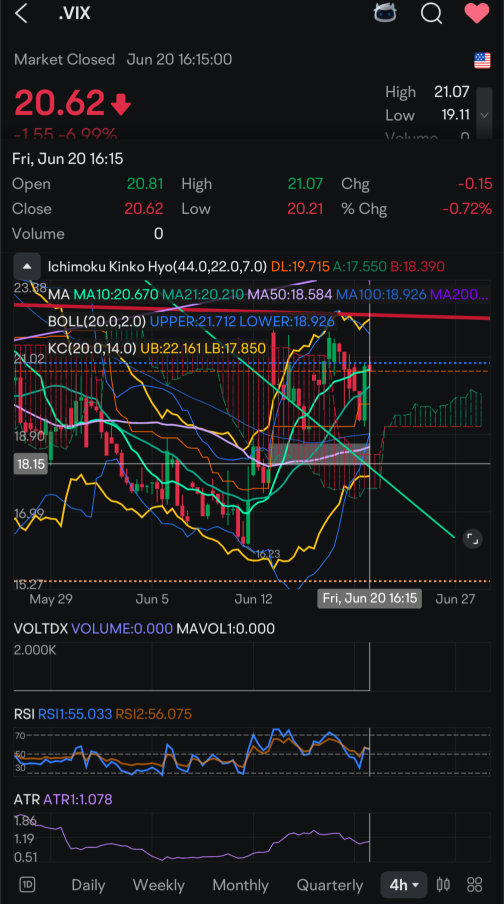Open the candlestick chart style icon
The width and height of the screenshot is (504, 904).
point(443,884)
